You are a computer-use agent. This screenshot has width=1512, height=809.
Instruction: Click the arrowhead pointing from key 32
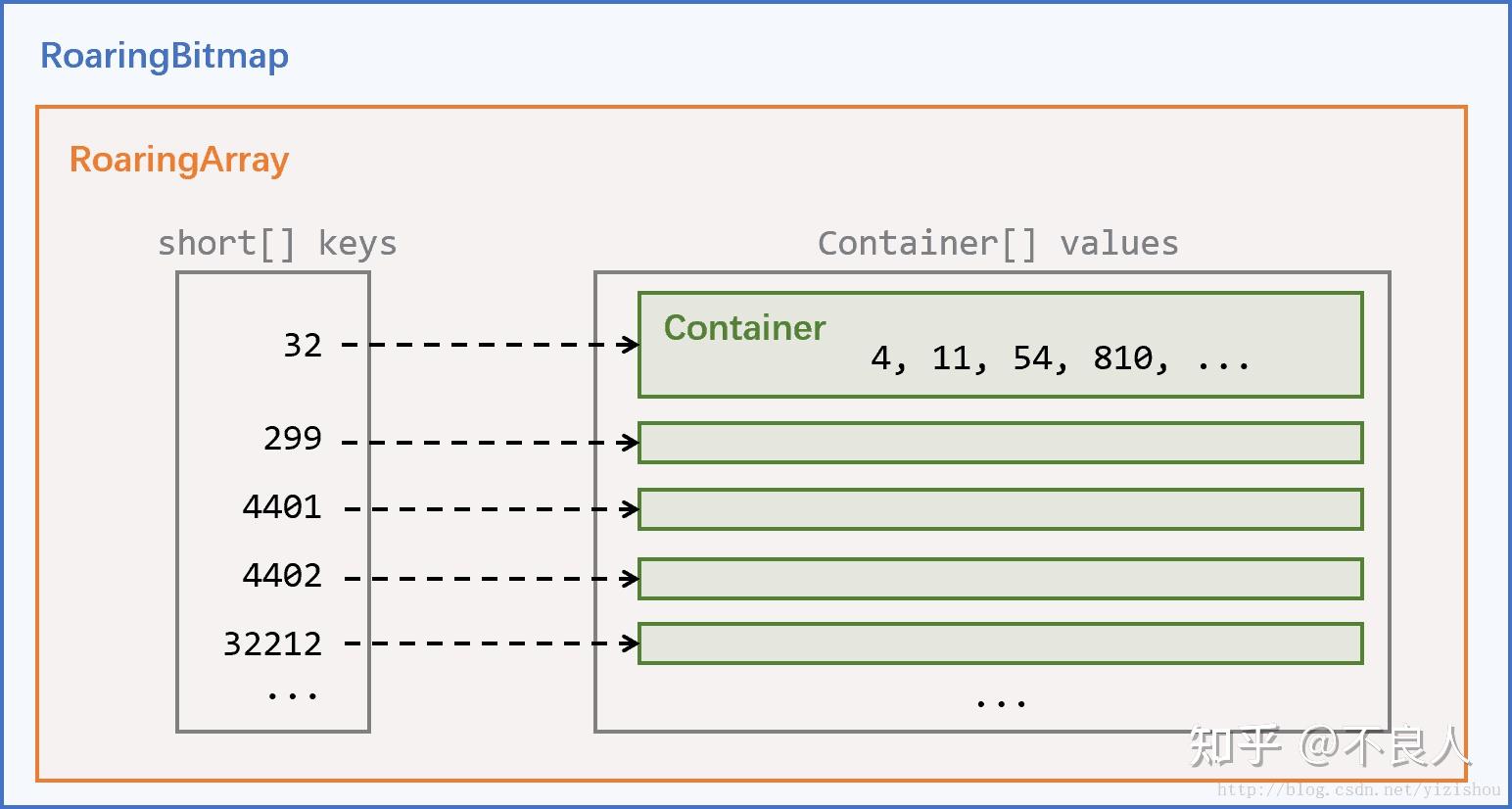coord(631,345)
